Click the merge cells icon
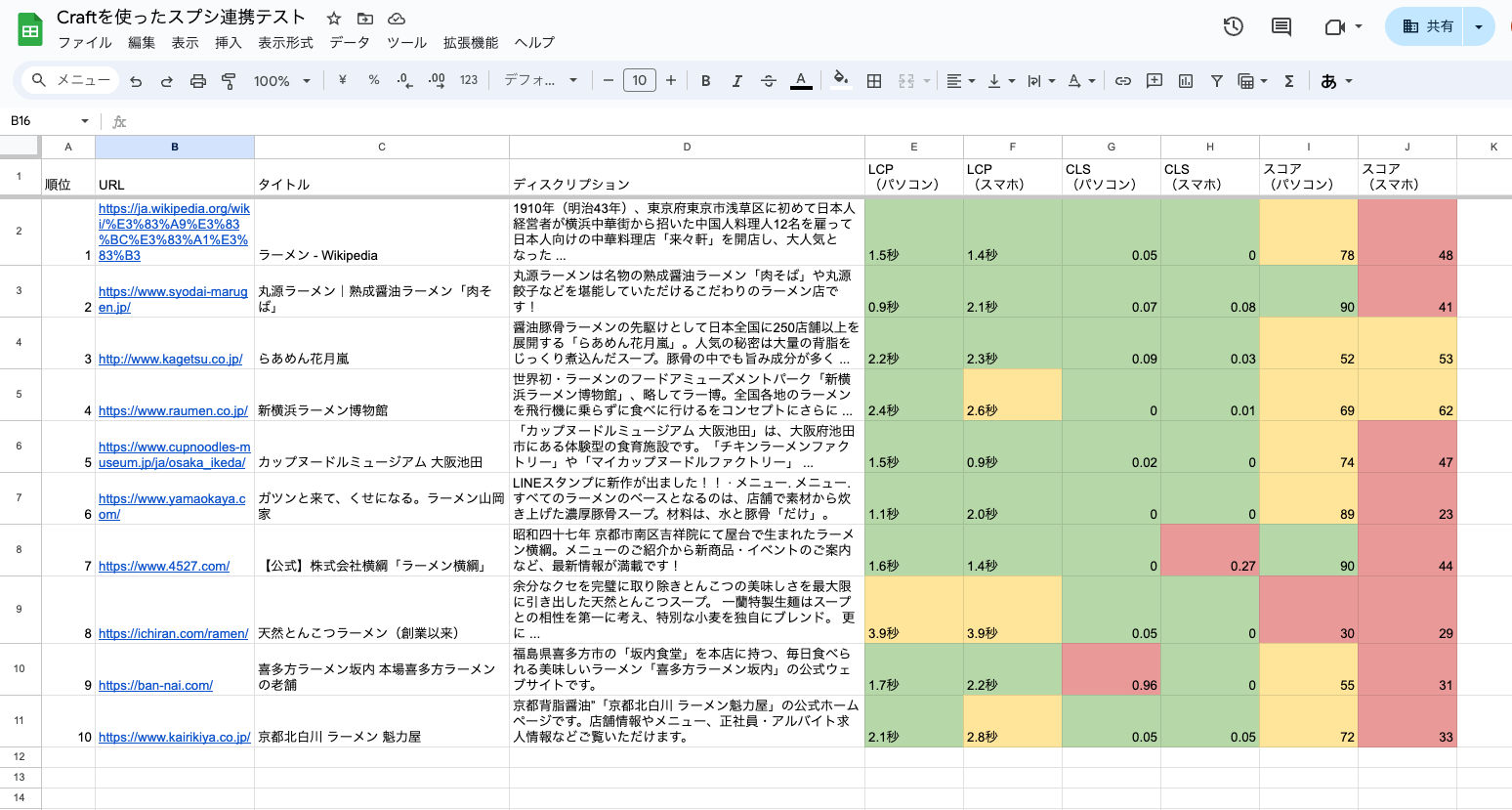The image size is (1512, 810). click(x=906, y=81)
